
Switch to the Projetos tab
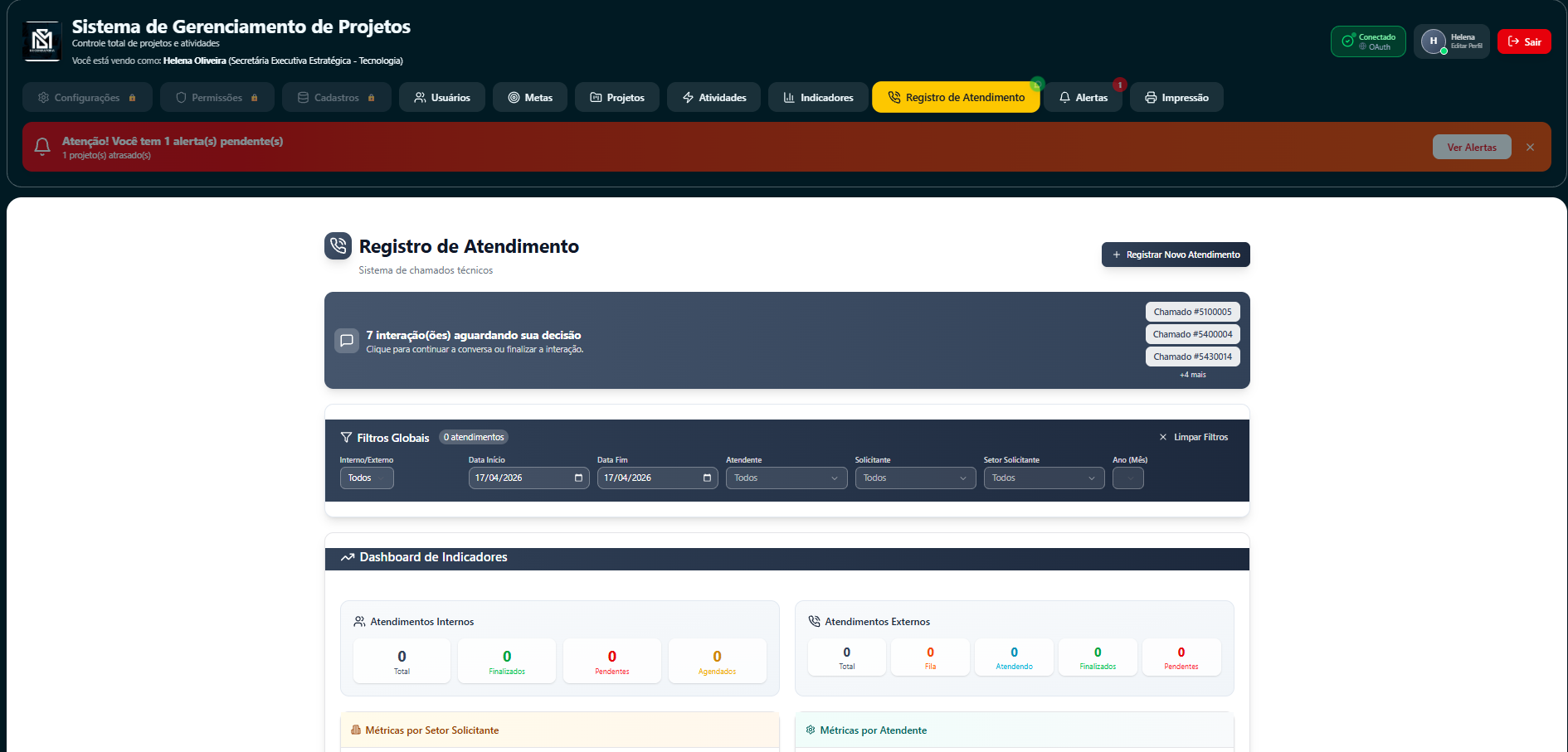(617, 97)
